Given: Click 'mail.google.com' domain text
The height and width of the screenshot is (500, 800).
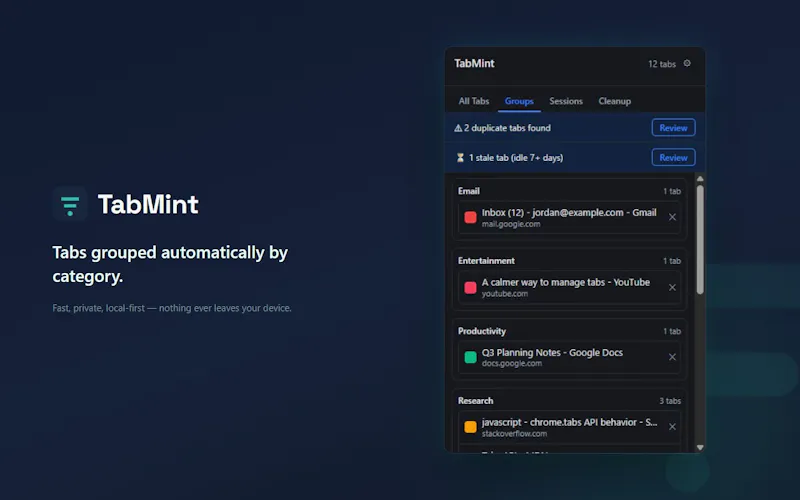Looking at the screenshot, I should [x=511, y=224].
